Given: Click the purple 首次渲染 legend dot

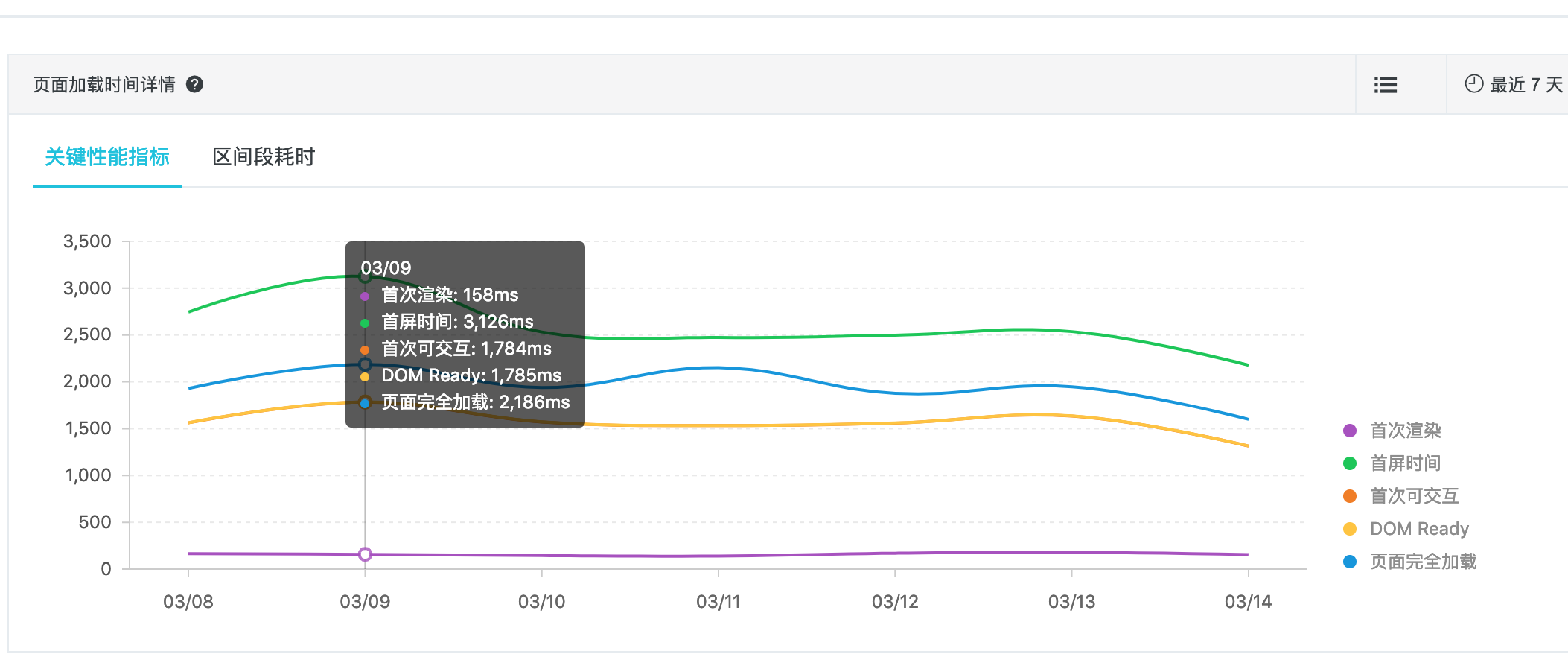Looking at the screenshot, I should click(x=1350, y=431).
